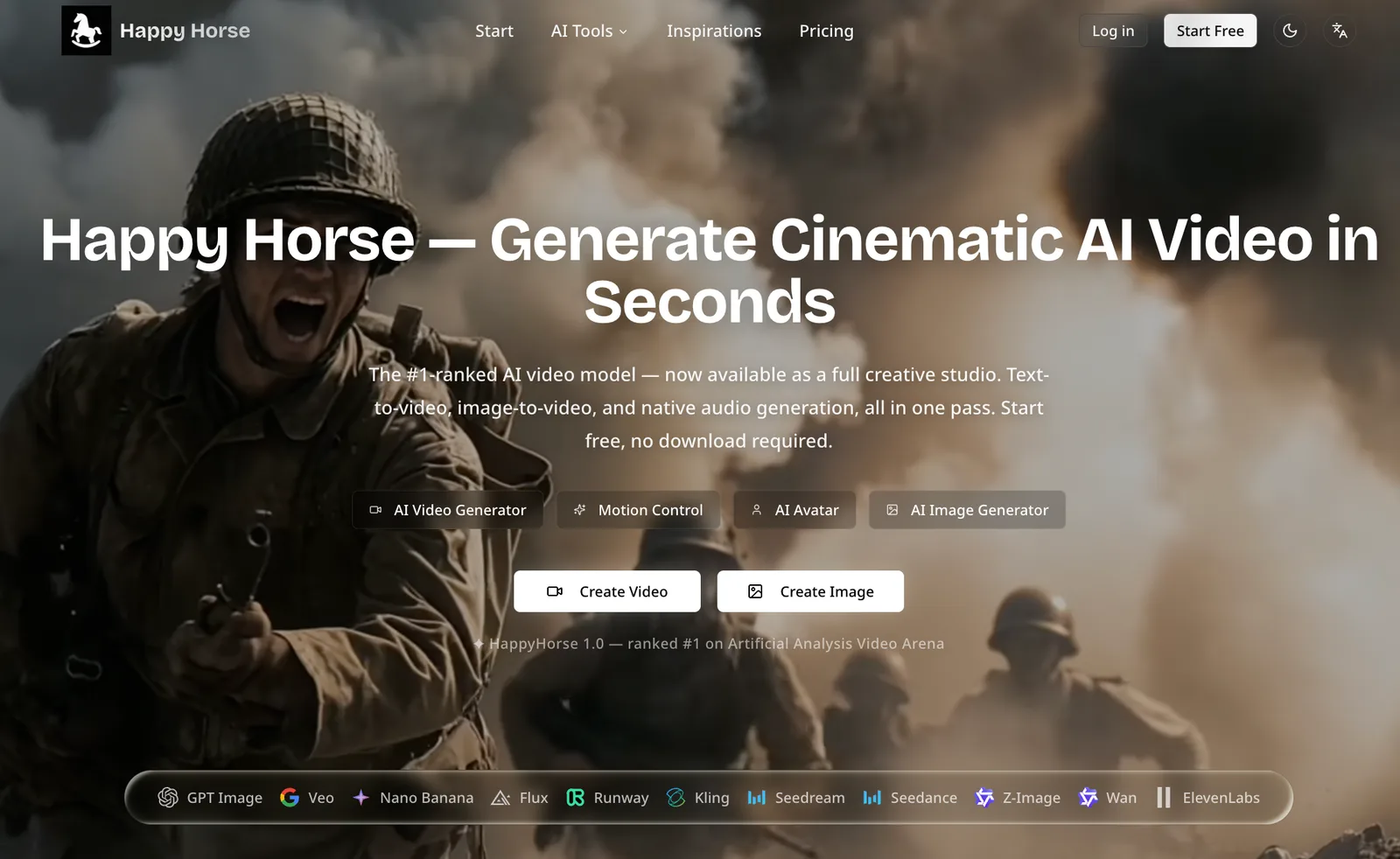Screen dimensions: 1400x859
Task: Select the Kling model icon
Action: coord(675,798)
